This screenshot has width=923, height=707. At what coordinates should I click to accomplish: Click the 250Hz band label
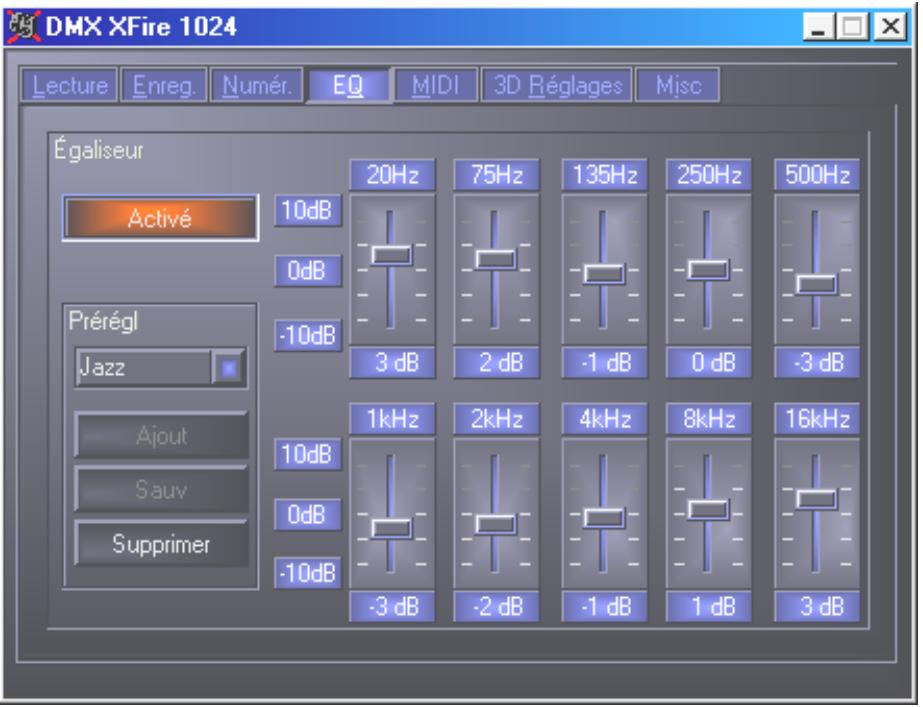pos(709,175)
